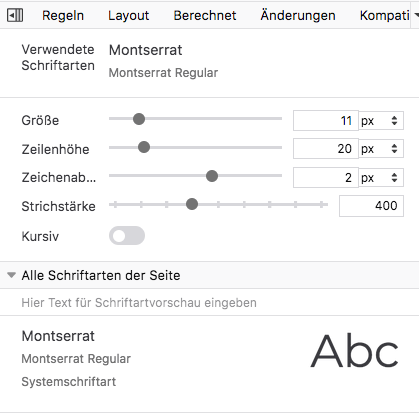The height and width of the screenshot is (414, 419).
Task: Open the Größe unit px dropdown
Action: 381,120
